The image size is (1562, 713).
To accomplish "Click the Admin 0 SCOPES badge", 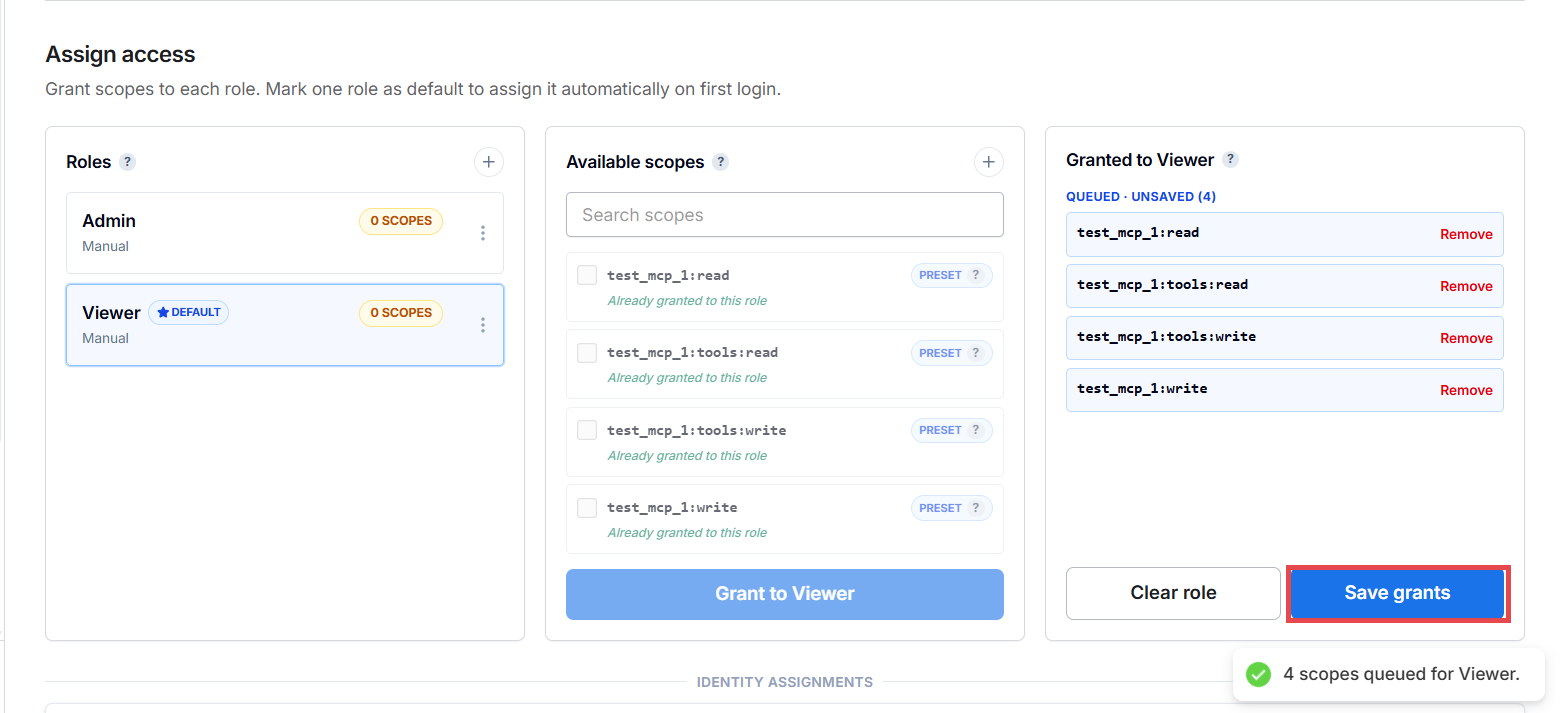I will (x=401, y=221).
